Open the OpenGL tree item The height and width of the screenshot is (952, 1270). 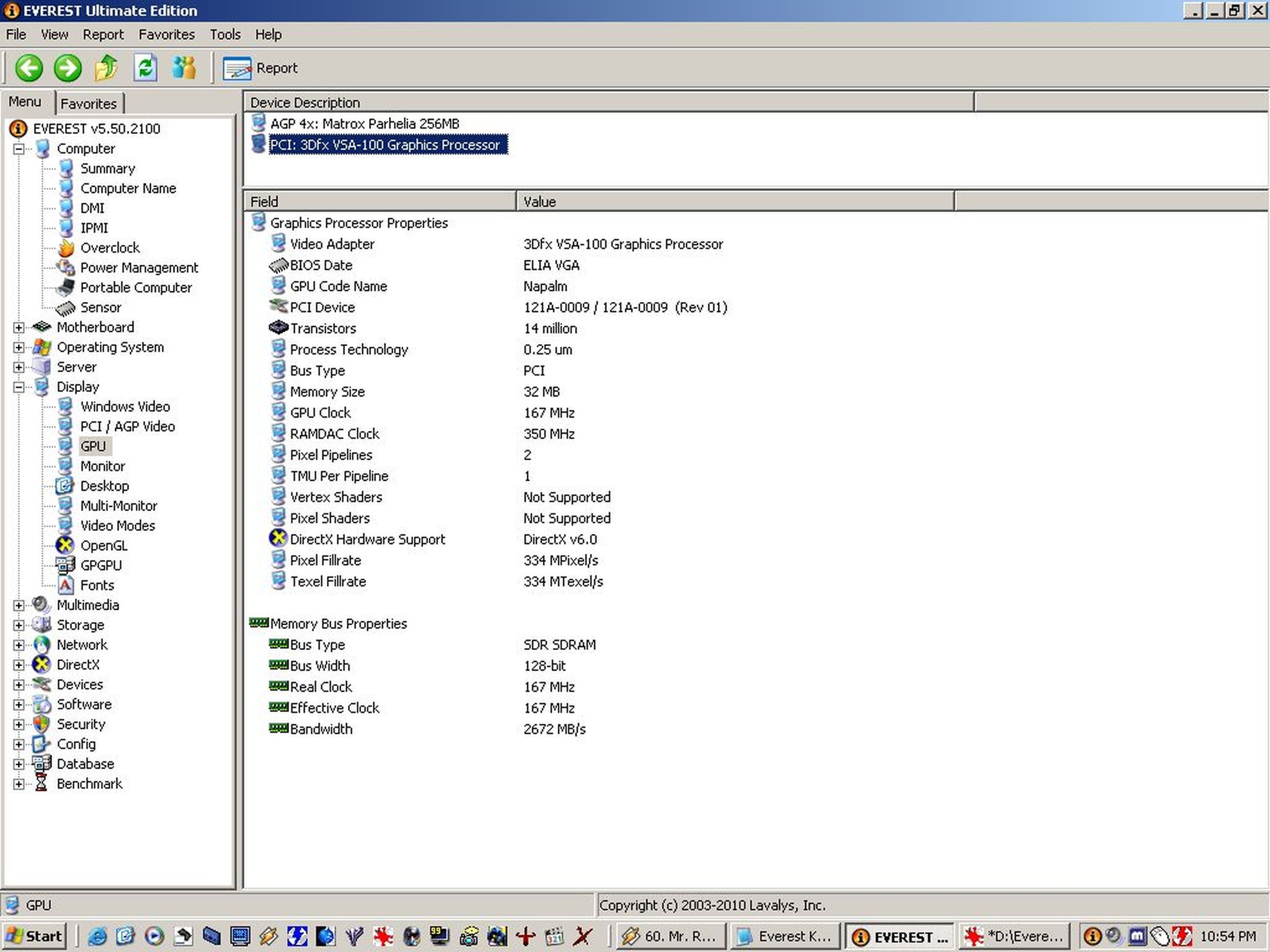[103, 545]
